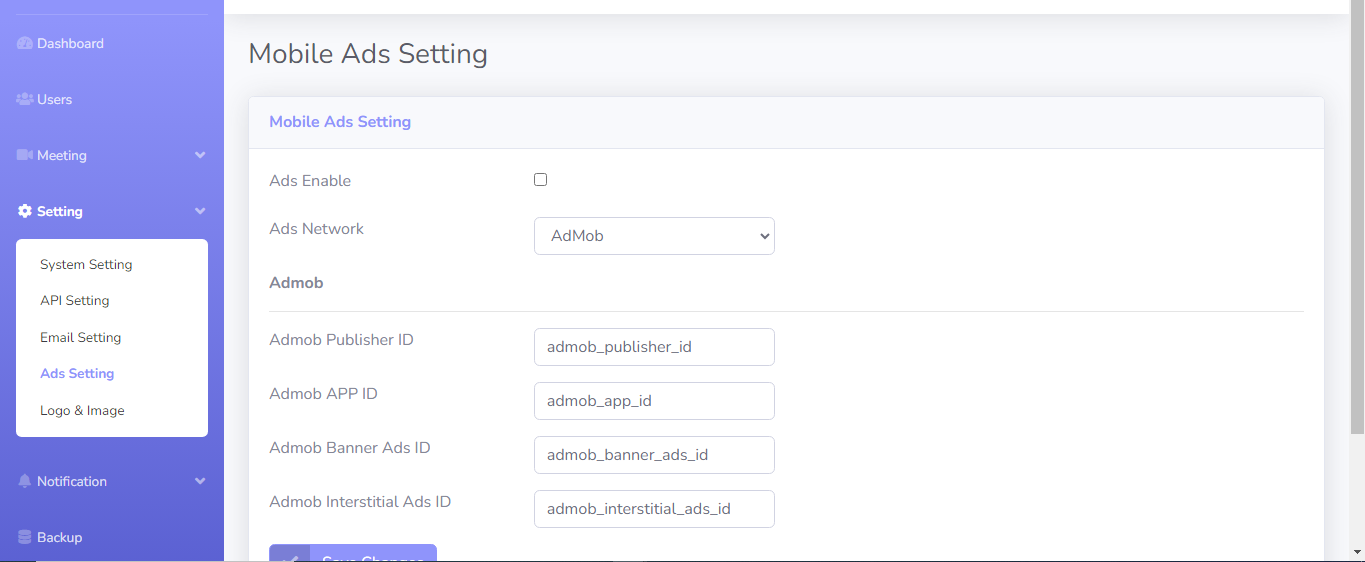Toggle the Ads Enable checkbox
The image size is (1365, 562).
[x=540, y=180]
